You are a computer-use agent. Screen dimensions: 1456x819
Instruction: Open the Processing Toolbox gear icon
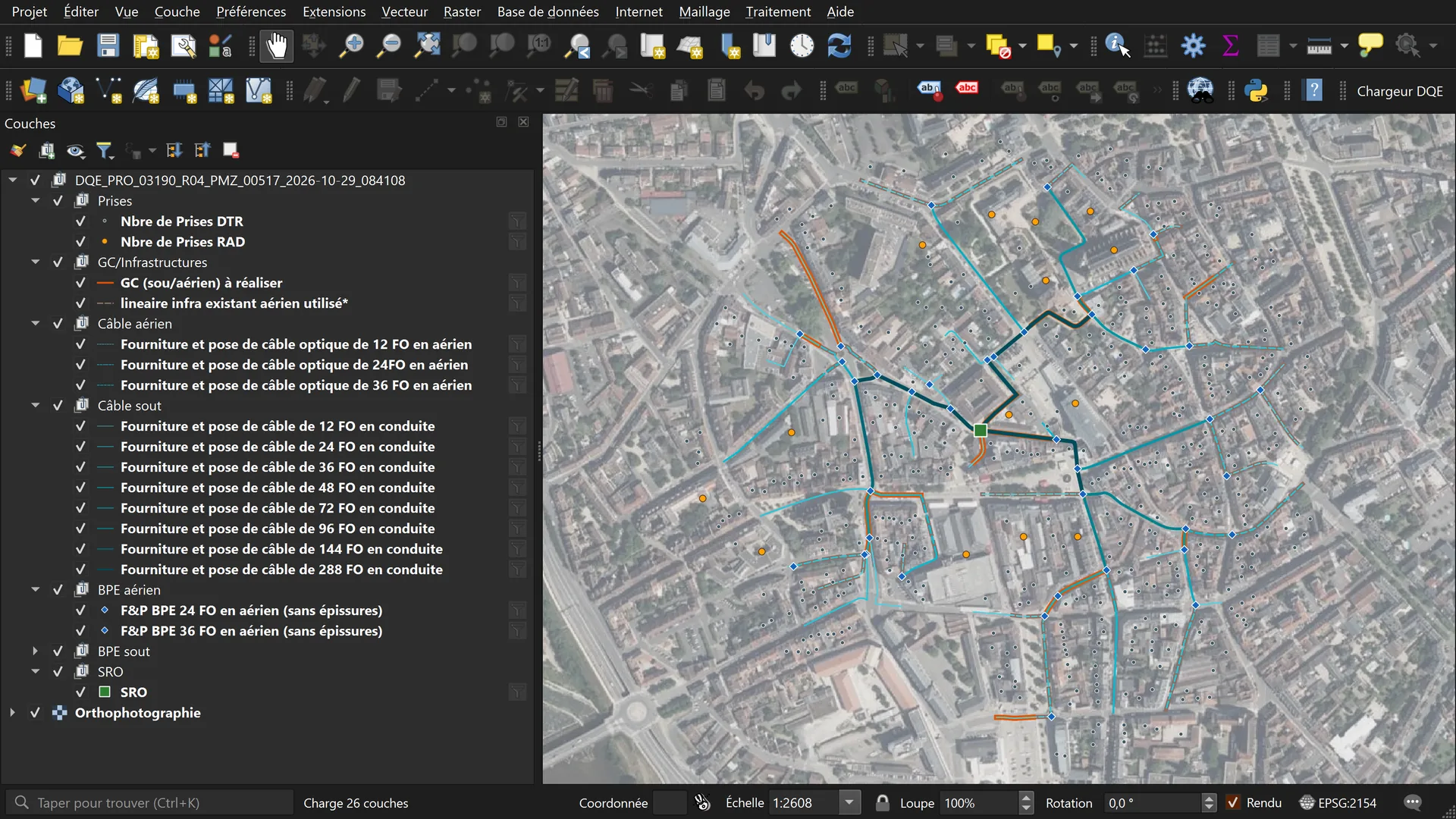(1193, 45)
